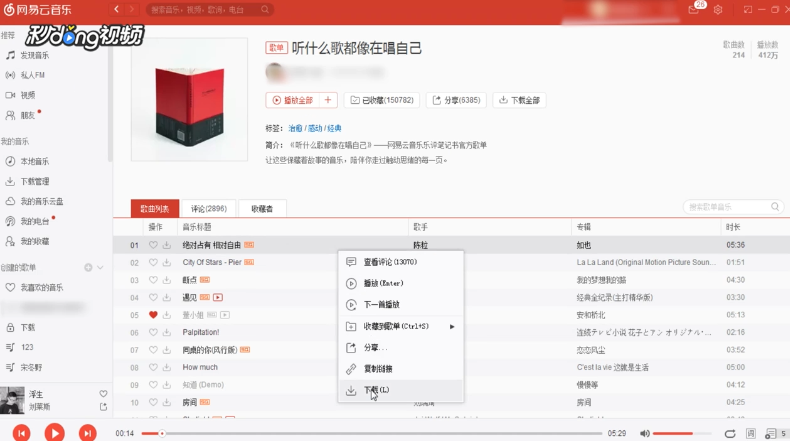This screenshot has width=790, height=441.
Task: Select 下载(L) in context menu
Action: [x=401, y=390]
